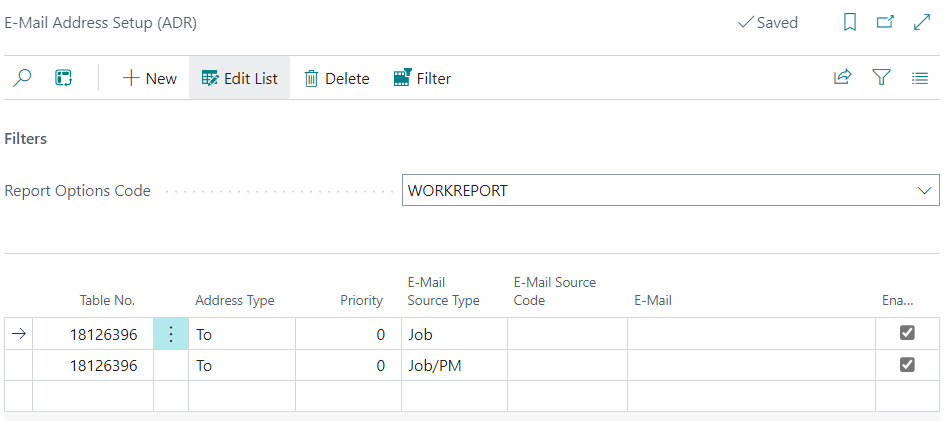Click the analysis mode icon beside search

pos(63,78)
